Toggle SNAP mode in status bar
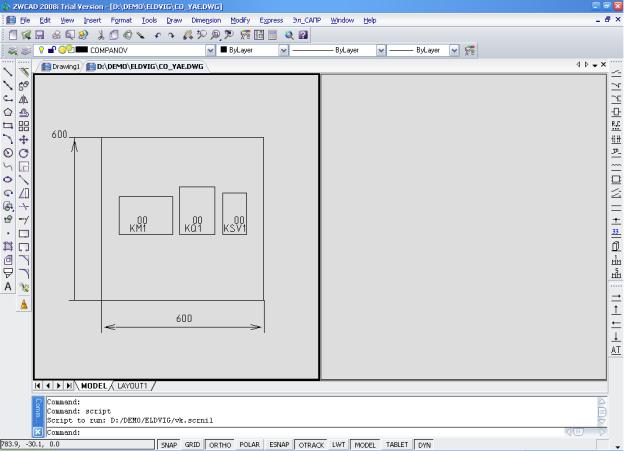The width and height of the screenshot is (624, 451). (x=170, y=445)
